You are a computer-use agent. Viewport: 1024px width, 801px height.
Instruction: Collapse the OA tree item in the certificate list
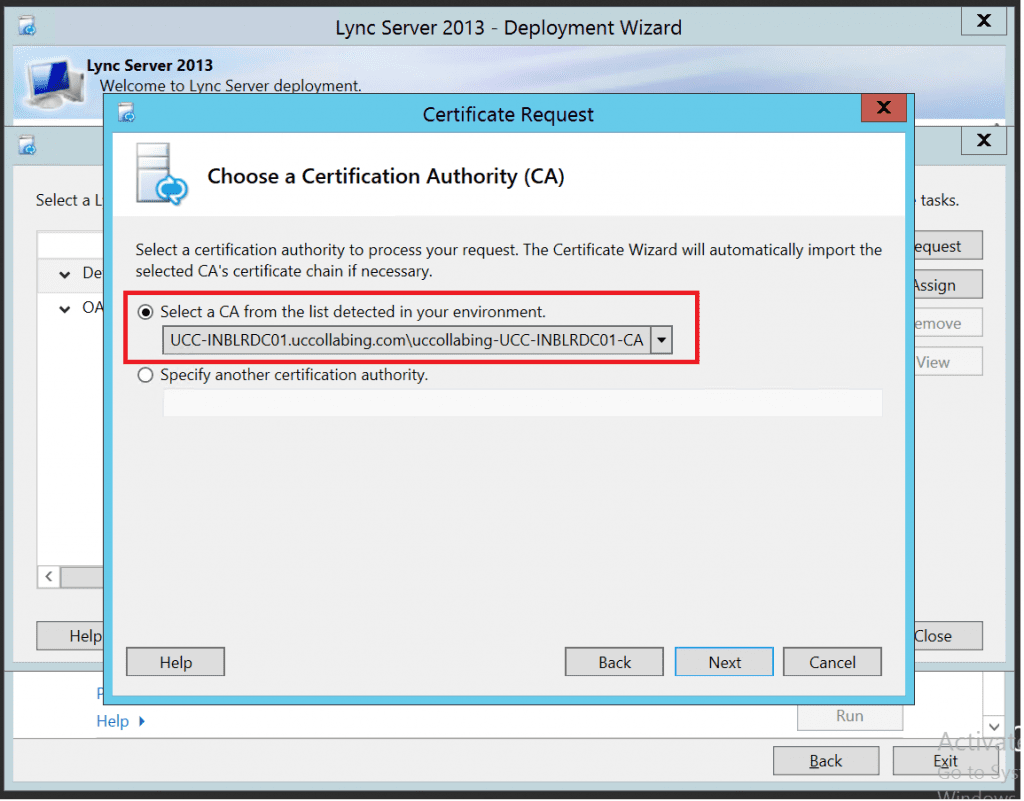[63, 307]
